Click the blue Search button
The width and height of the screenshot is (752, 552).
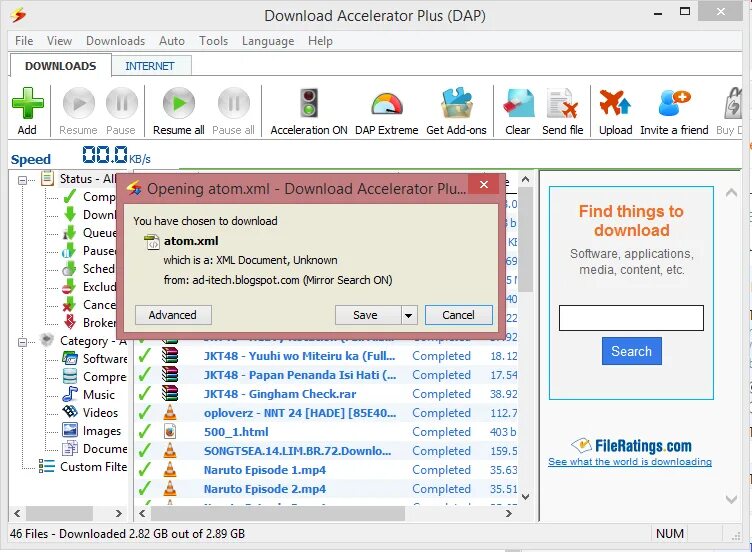632,351
